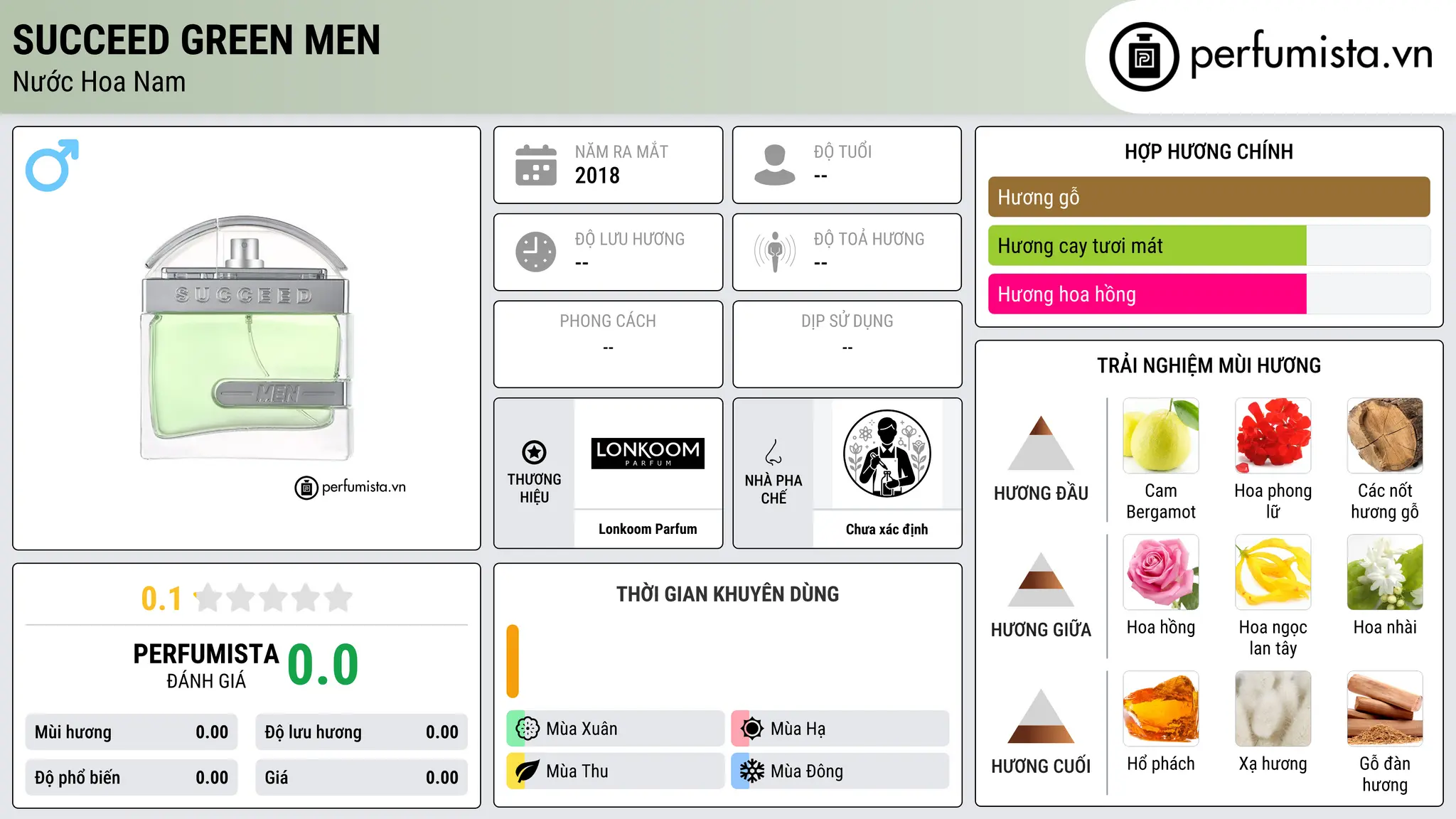1456x819 pixels.
Task: Click the clock icon beside Độ lưu hương
Action: click(x=535, y=252)
